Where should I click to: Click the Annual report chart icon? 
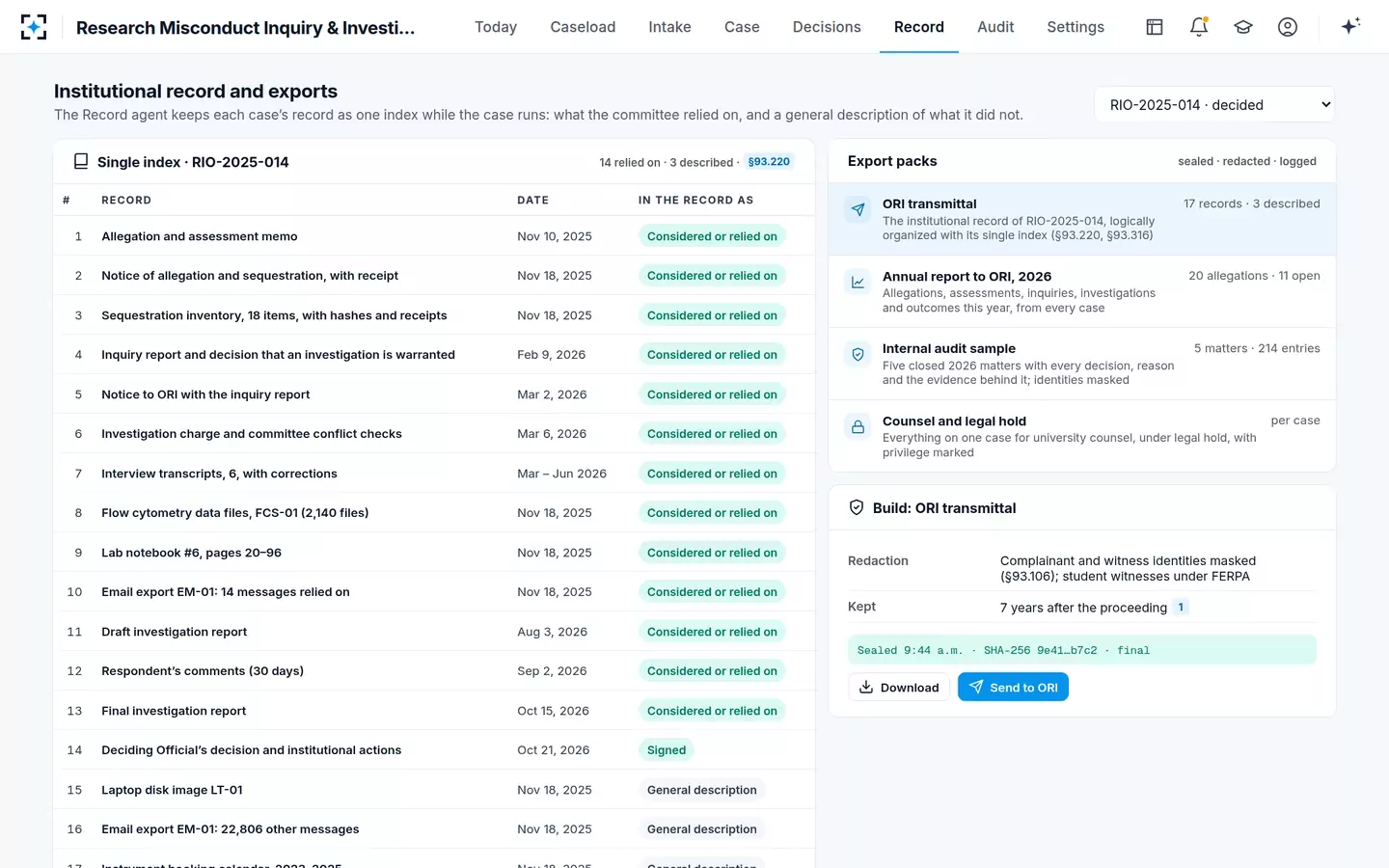tap(858, 282)
